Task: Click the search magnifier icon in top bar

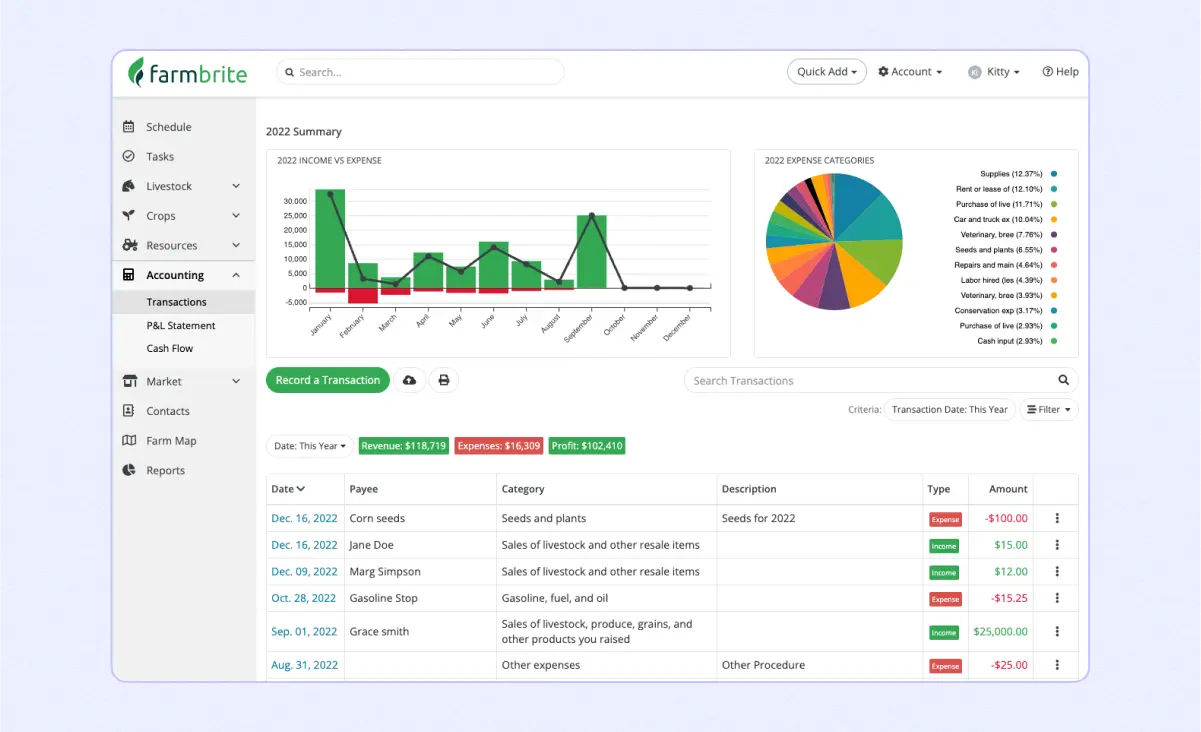Action: [290, 72]
